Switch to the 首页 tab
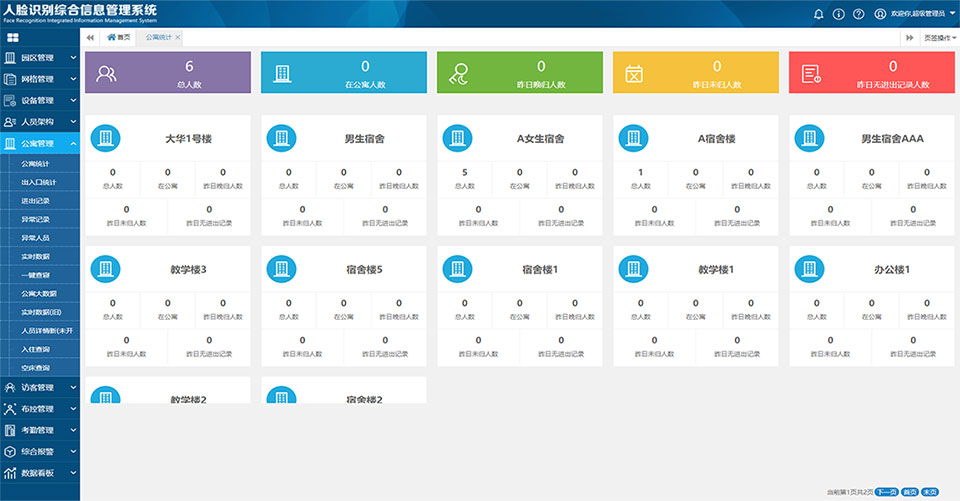Image resolution: width=960 pixels, height=501 pixels. 119,37
